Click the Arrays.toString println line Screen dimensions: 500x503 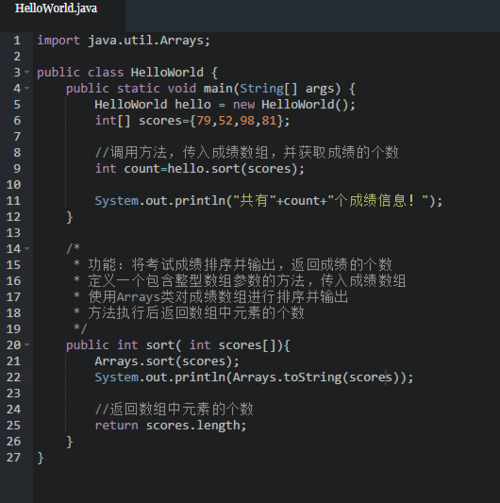(x=254, y=377)
